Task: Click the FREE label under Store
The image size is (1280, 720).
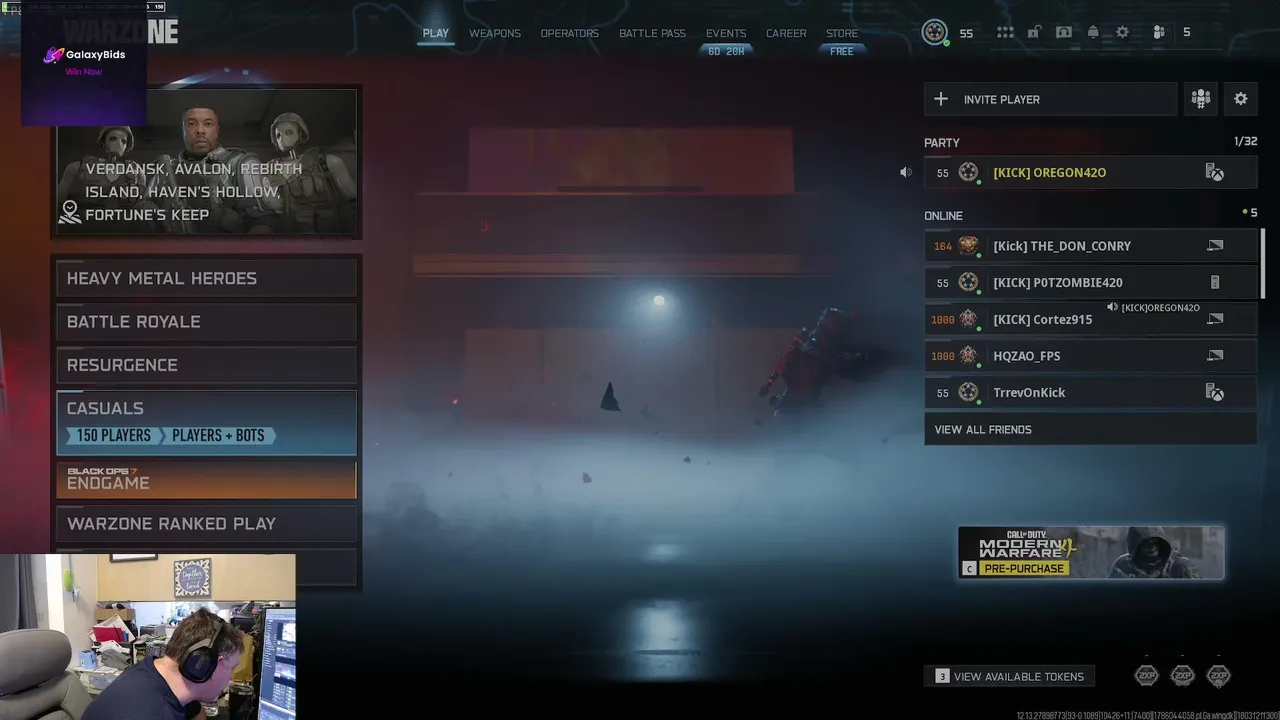Action: click(842, 51)
